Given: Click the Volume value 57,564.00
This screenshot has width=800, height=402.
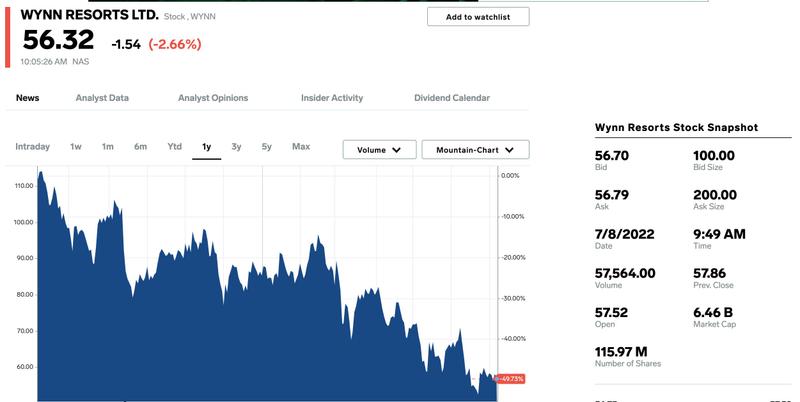Looking at the screenshot, I should tap(625, 273).
